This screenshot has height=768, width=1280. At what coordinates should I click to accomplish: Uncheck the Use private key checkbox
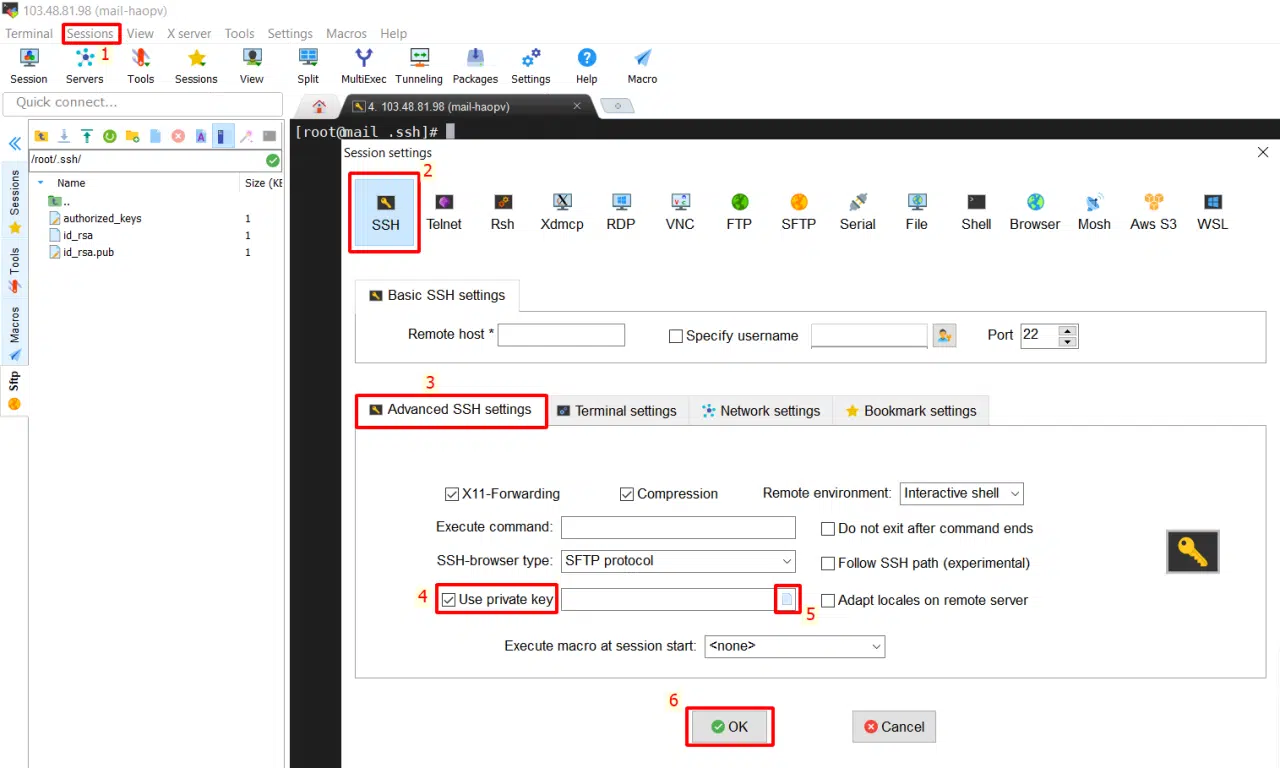[449, 600]
